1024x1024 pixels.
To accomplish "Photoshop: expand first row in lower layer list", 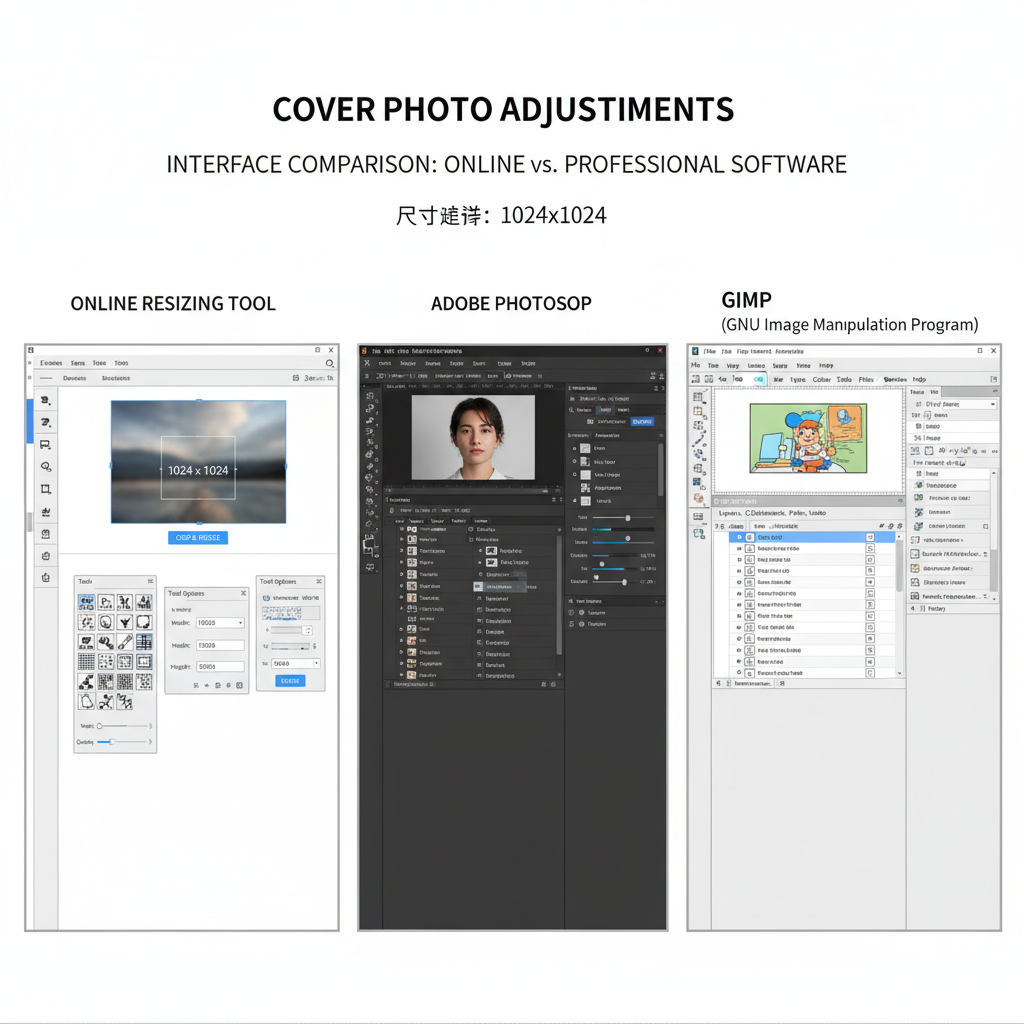I will [402, 529].
